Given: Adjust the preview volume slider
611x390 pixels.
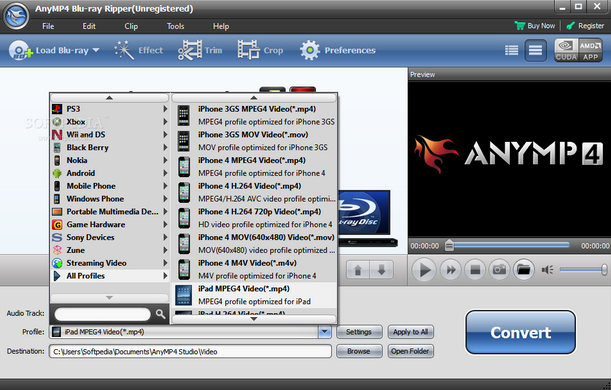Looking at the screenshot, I should pyautogui.click(x=583, y=270).
